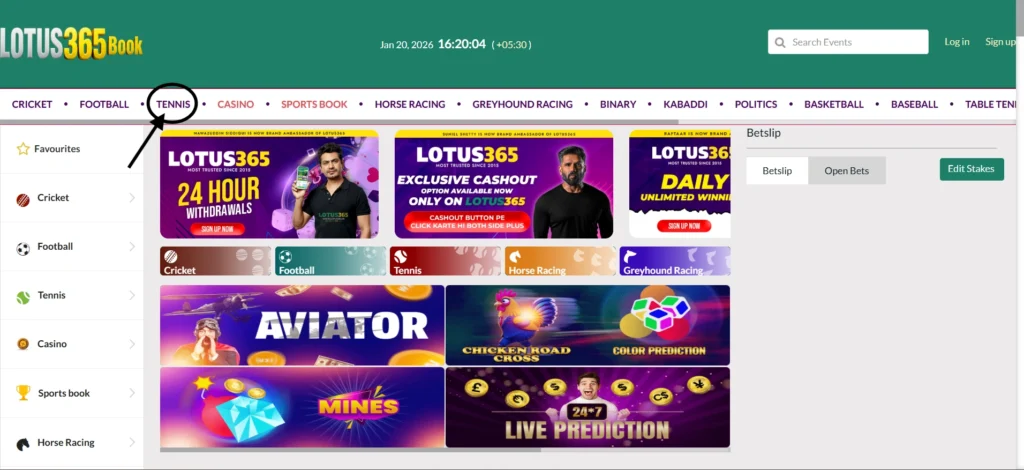Click the Favourites star icon in sidebar
The height and width of the screenshot is (470, 1024).
24,149
